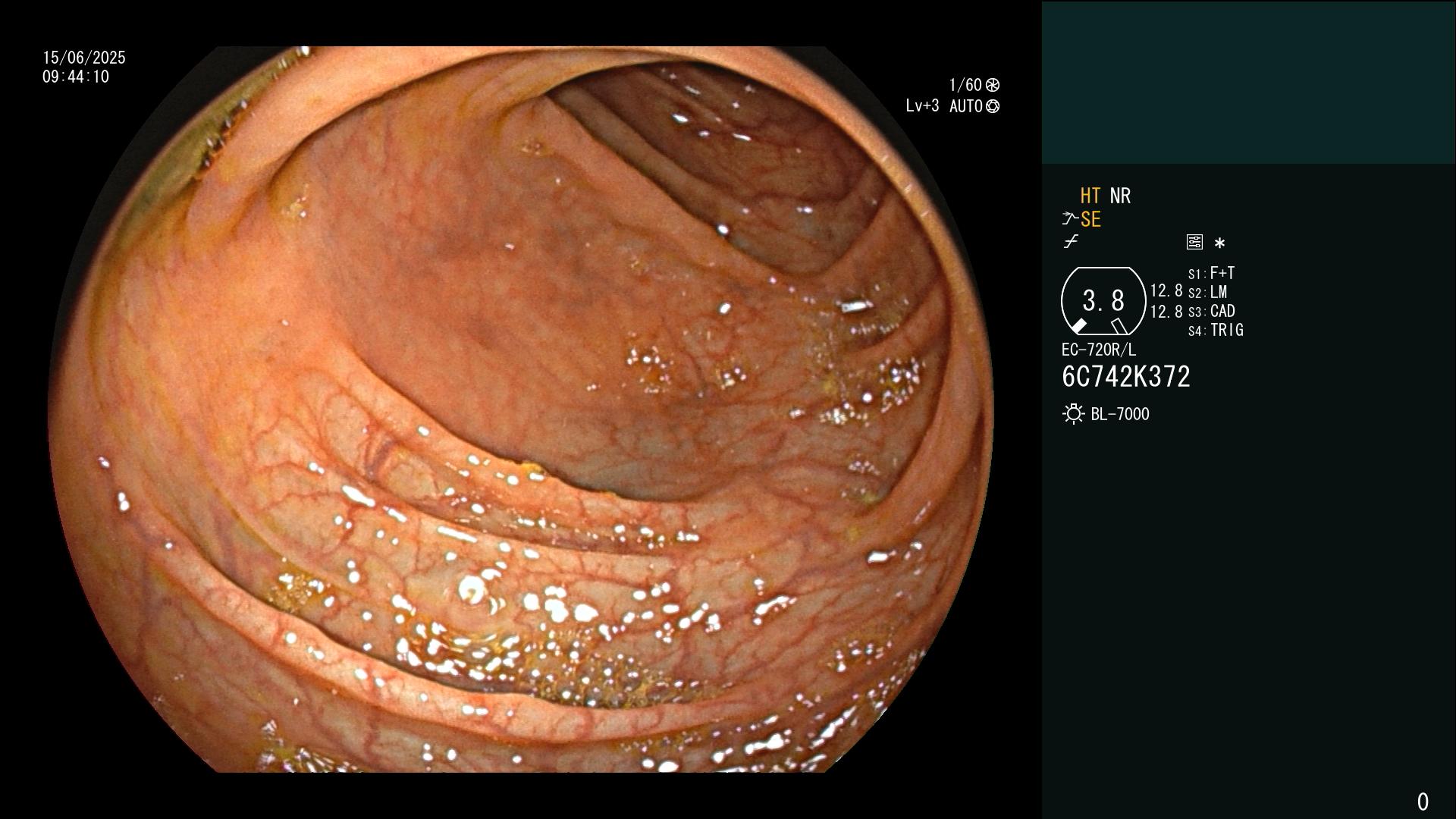Screen dimensions: 1456x819
Task: Click the HT indicator label
Action: (1090, 196)
